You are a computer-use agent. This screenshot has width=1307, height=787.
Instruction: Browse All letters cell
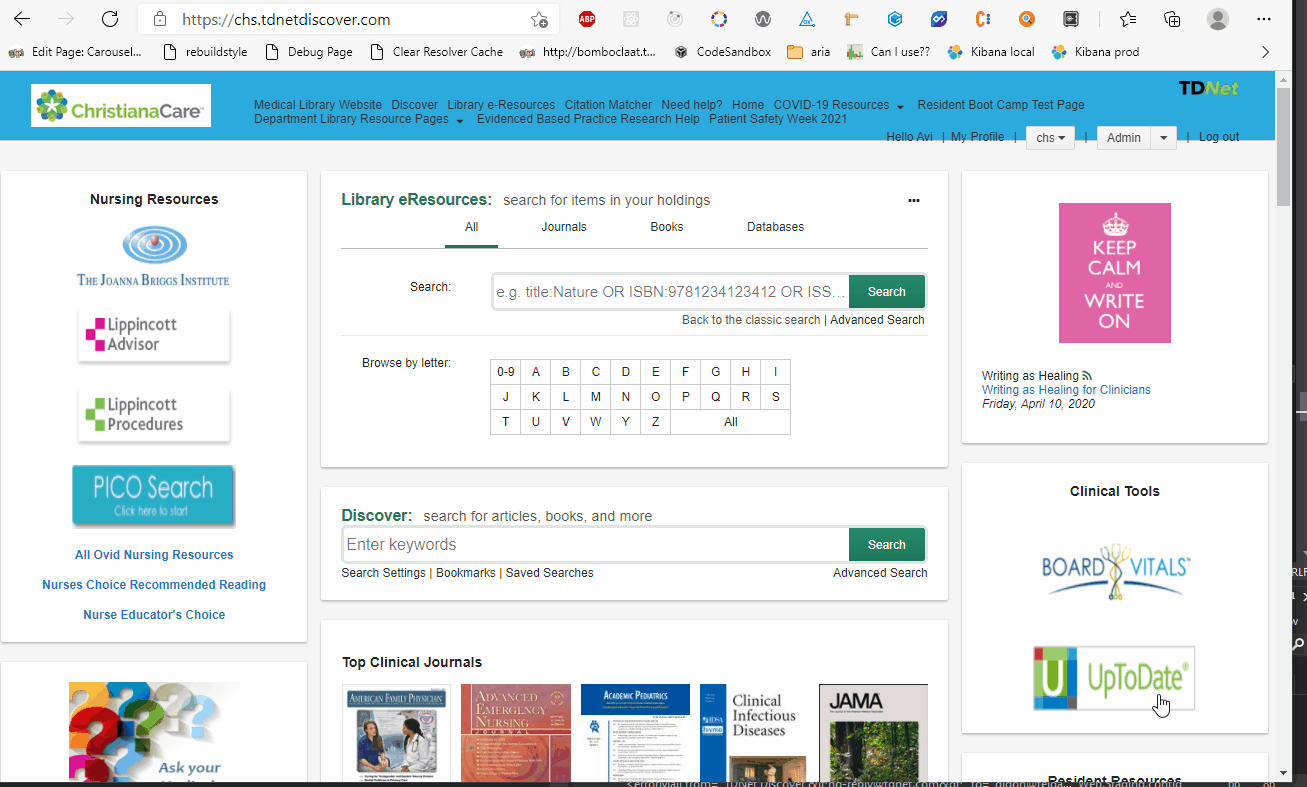(731, 422)
